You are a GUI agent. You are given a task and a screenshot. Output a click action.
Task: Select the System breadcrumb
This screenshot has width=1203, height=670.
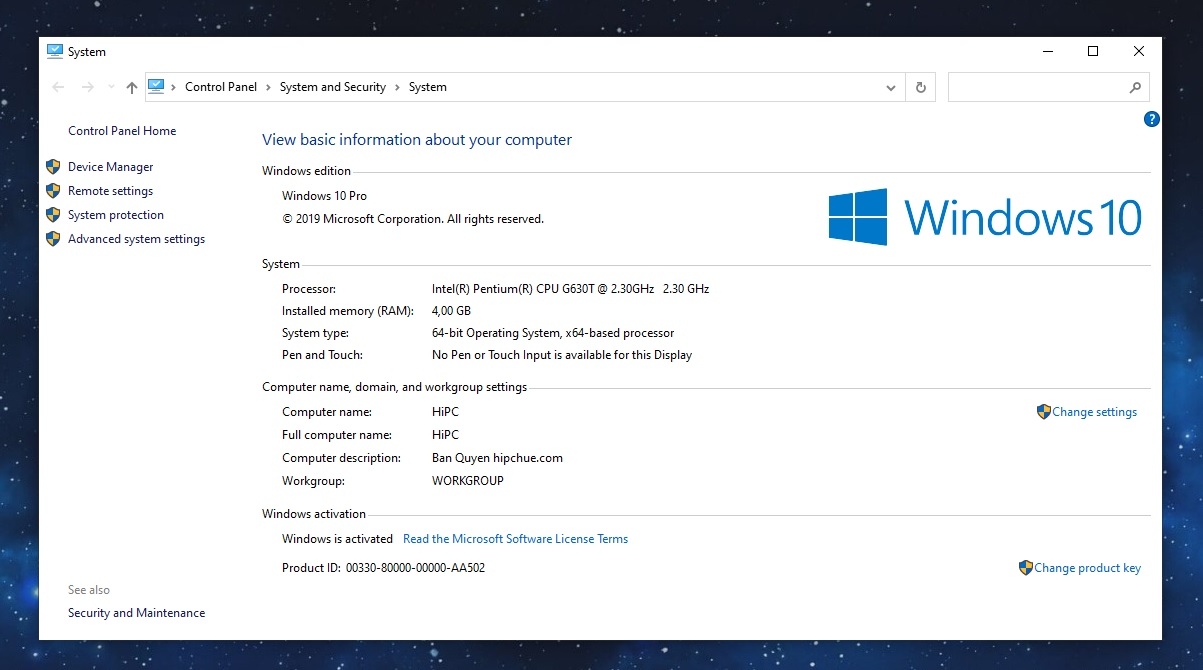pos(428,87)
